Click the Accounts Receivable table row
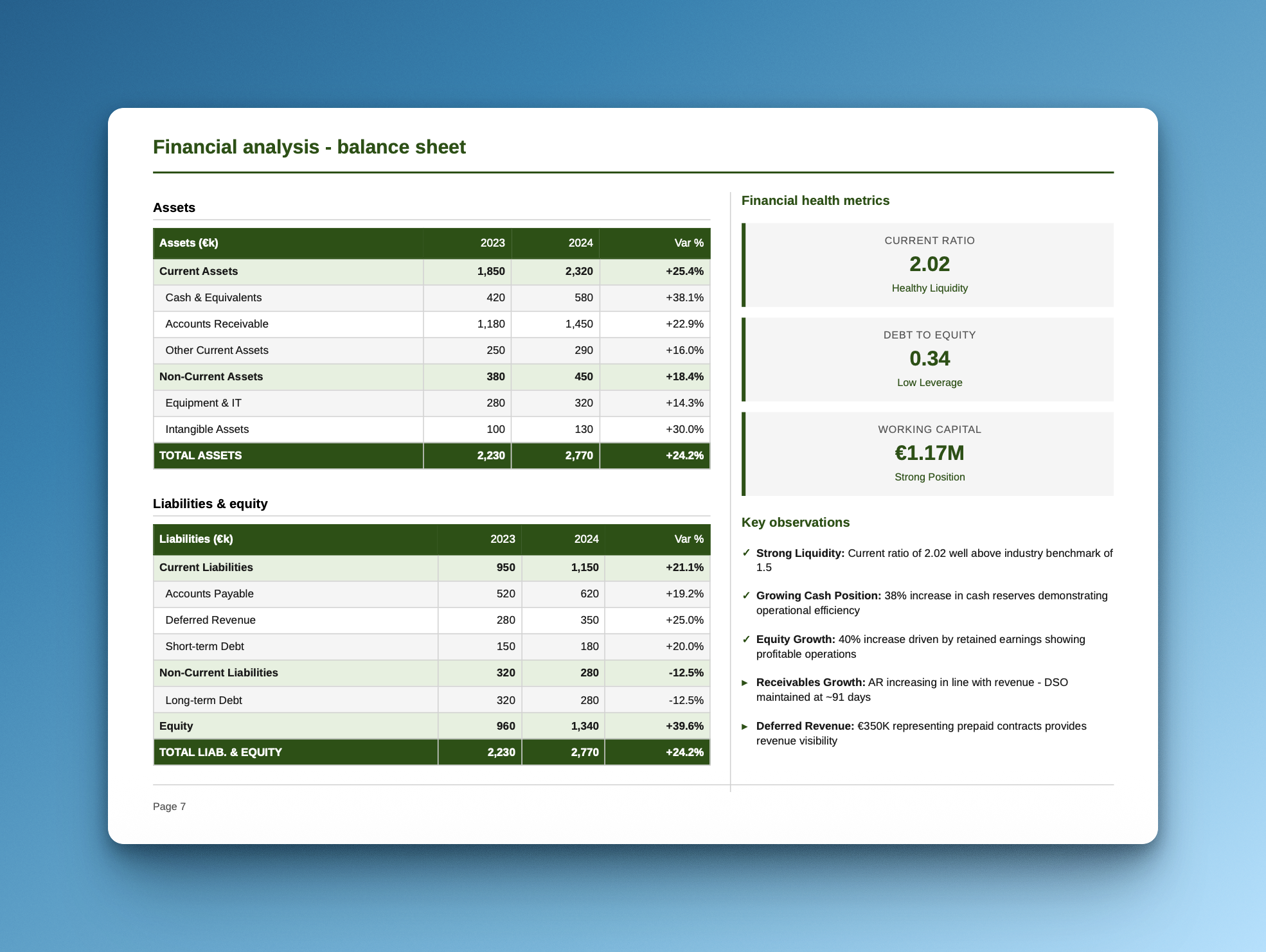 (x=431, y=324)
